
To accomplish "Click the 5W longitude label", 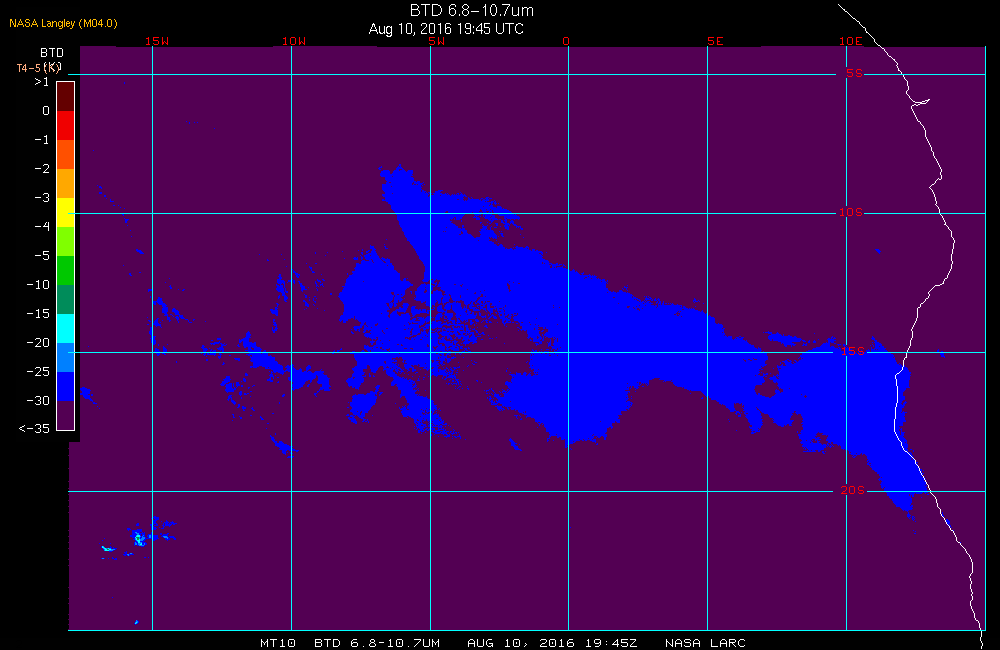I will tap(437, 41).
